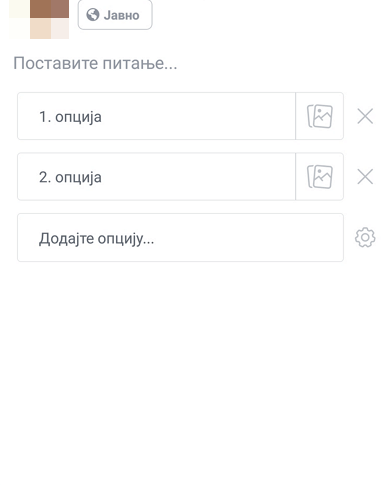The width and height of the screenshot is (389, 485).
Task: Add a third poll option entry
Action: pos(180,237)
